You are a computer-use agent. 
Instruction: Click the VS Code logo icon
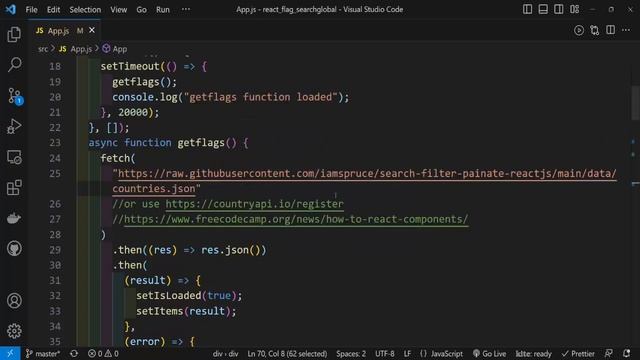click(11, 9)
